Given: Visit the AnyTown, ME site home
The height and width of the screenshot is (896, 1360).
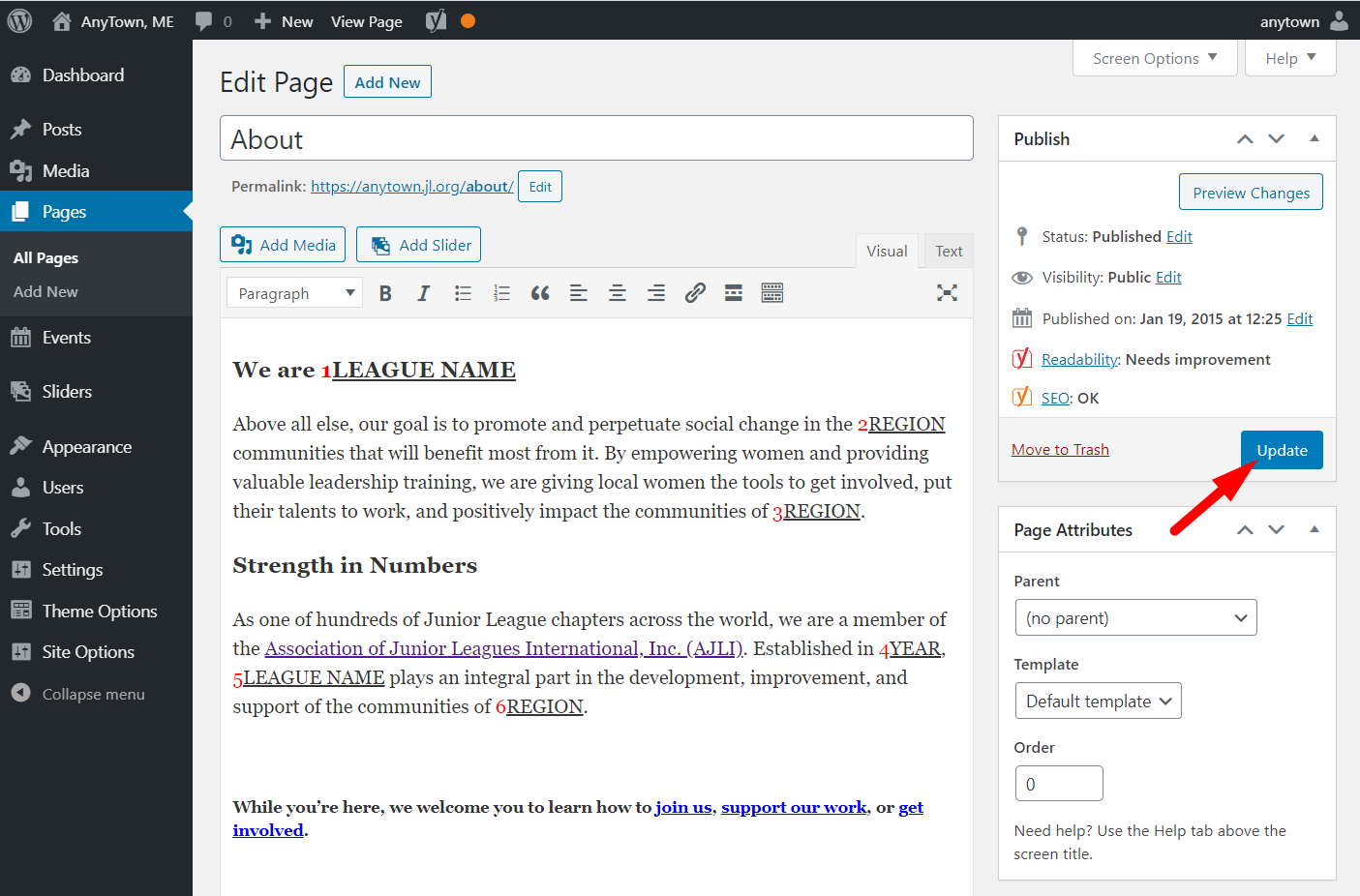Looking at the screenshot, I should pos(113,21).
